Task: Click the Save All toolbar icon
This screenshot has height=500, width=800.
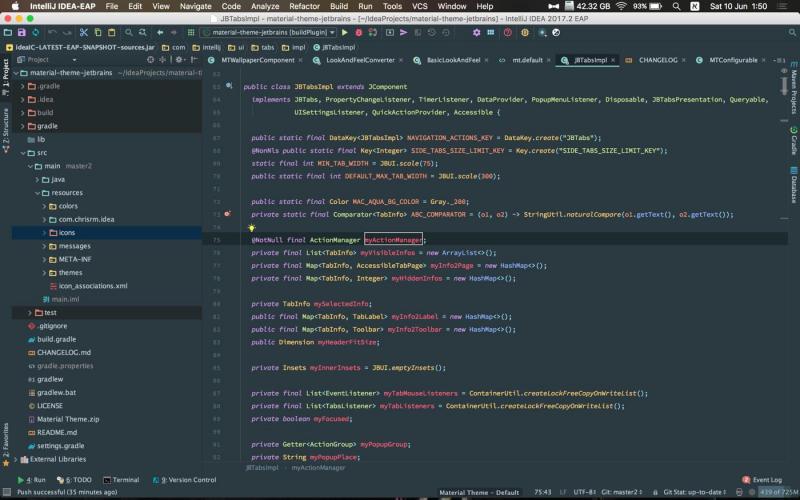Action: (21, 32)
